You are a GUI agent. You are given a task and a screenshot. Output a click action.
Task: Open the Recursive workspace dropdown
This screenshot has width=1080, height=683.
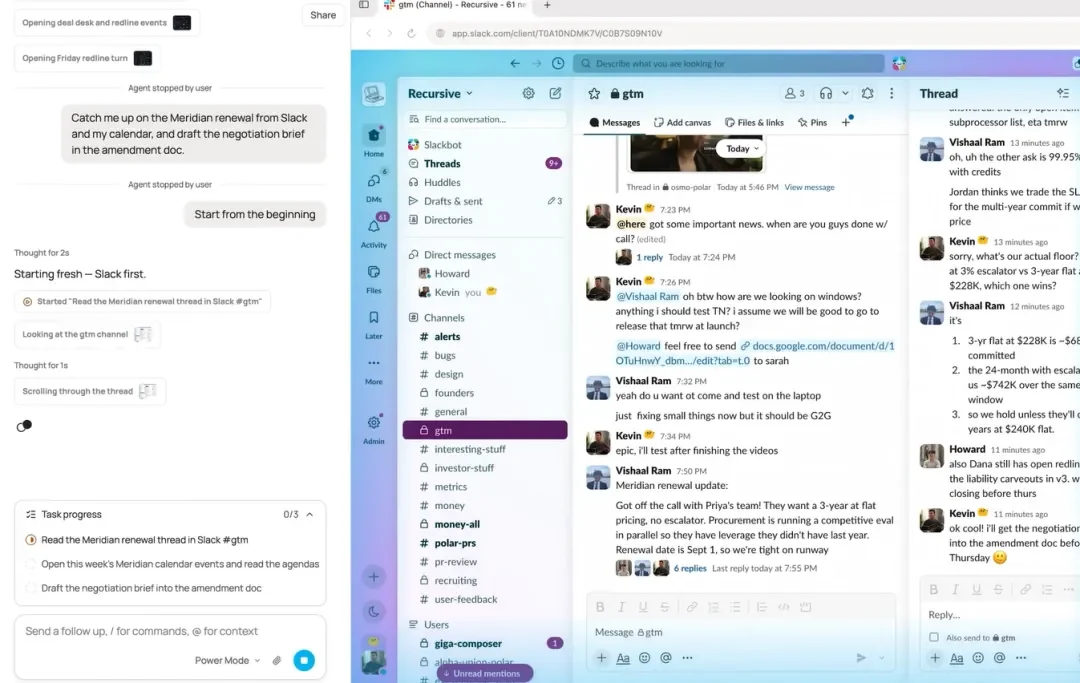pos(440,94)
